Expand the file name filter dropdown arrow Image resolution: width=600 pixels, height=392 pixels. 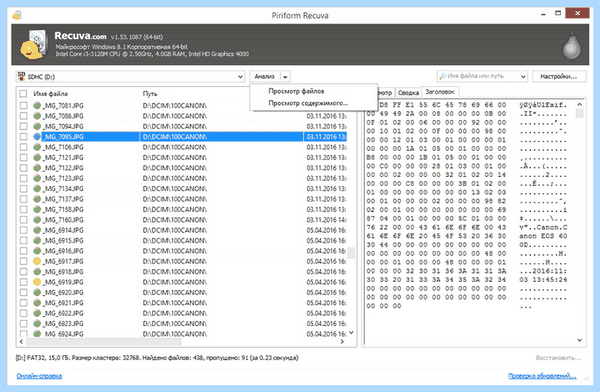[x=523, y=77]
